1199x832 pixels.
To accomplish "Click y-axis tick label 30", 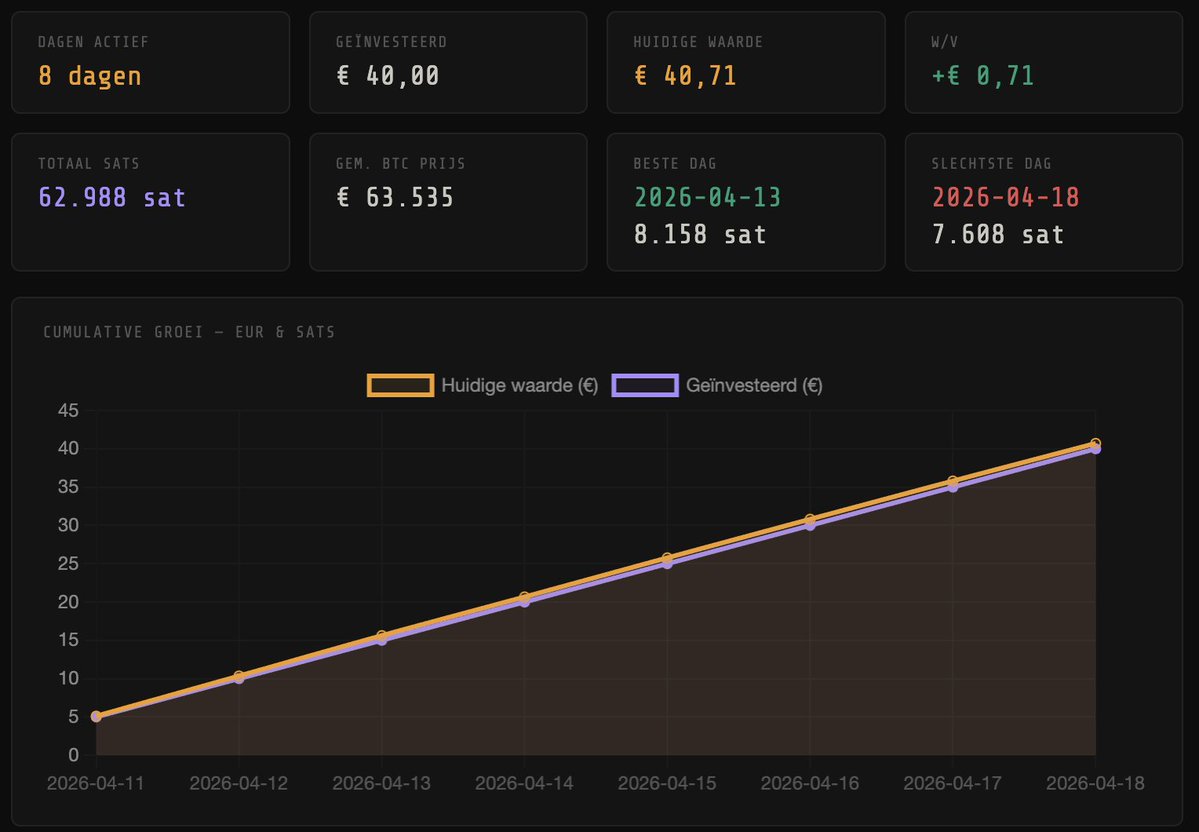I will (x=69, y=525).
